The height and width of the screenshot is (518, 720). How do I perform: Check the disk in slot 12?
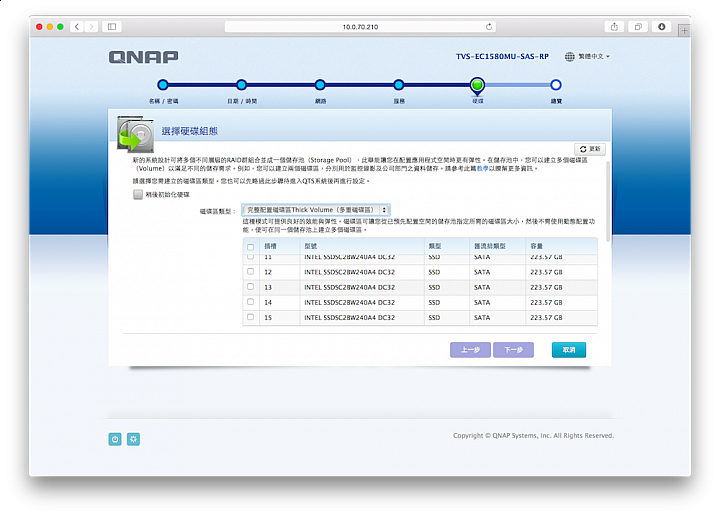coord(250,271)
